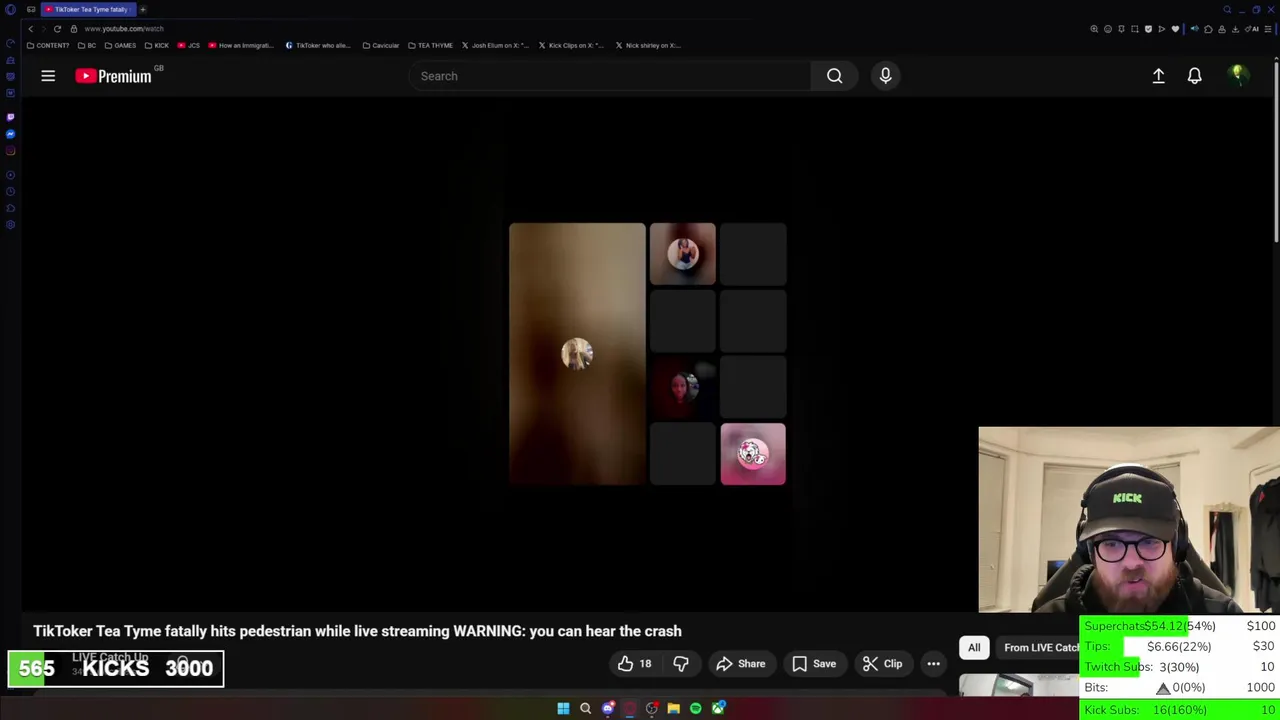Like the video with 18 likes
This screenshot has width=1280, height=720.
[x=634, y=664]
